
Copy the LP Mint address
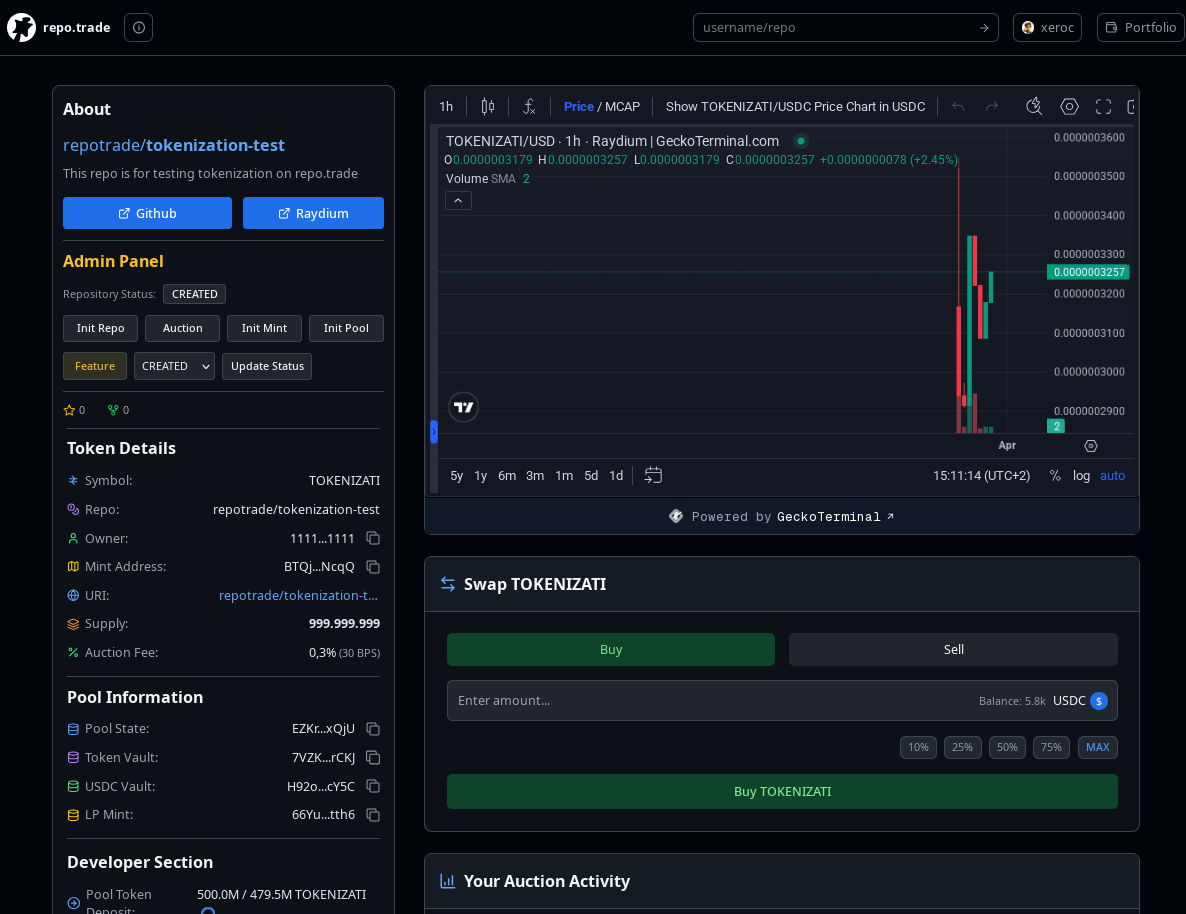(x=373, y=815)
